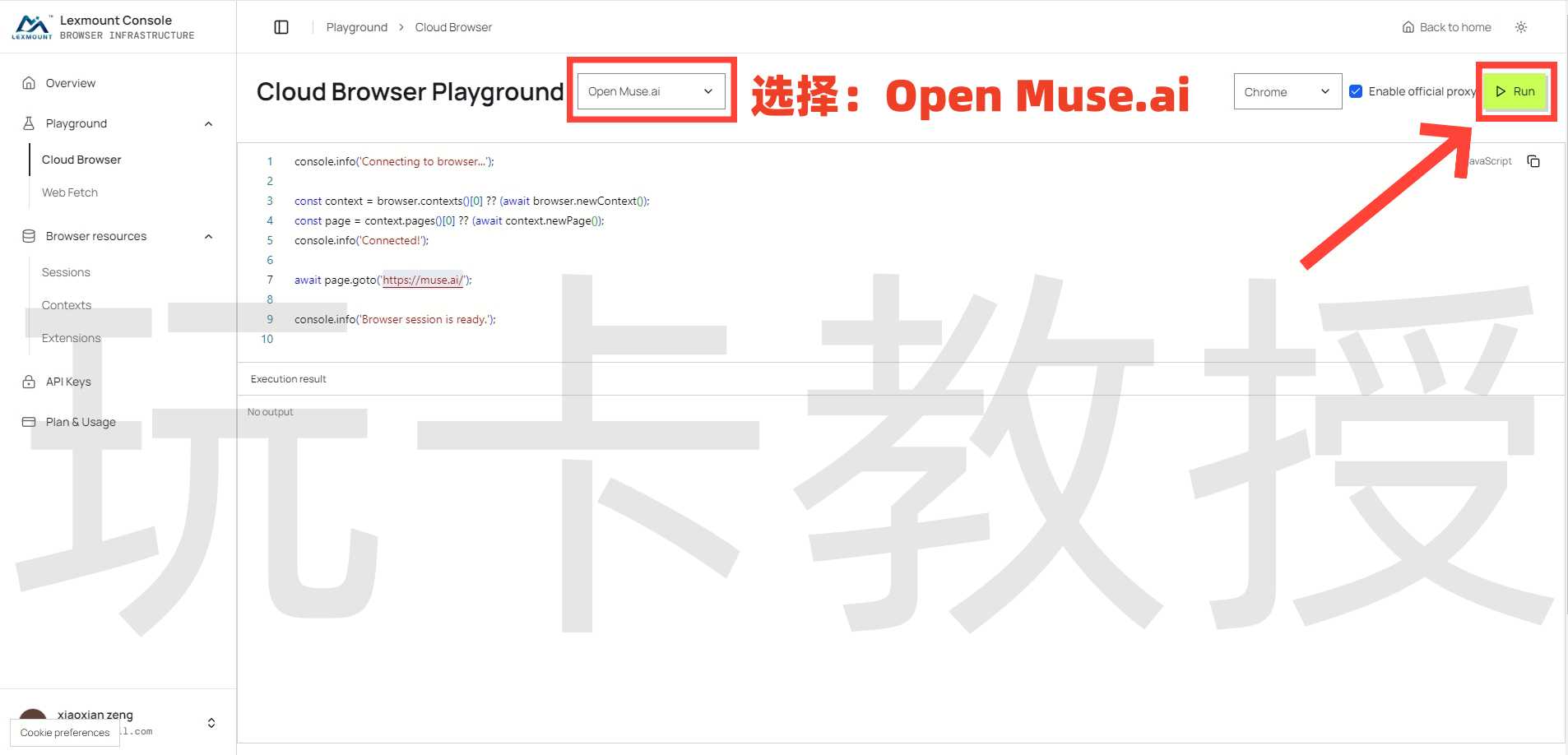Open Cookie preferences
1568x755 pixels.
tap(65, 733)
